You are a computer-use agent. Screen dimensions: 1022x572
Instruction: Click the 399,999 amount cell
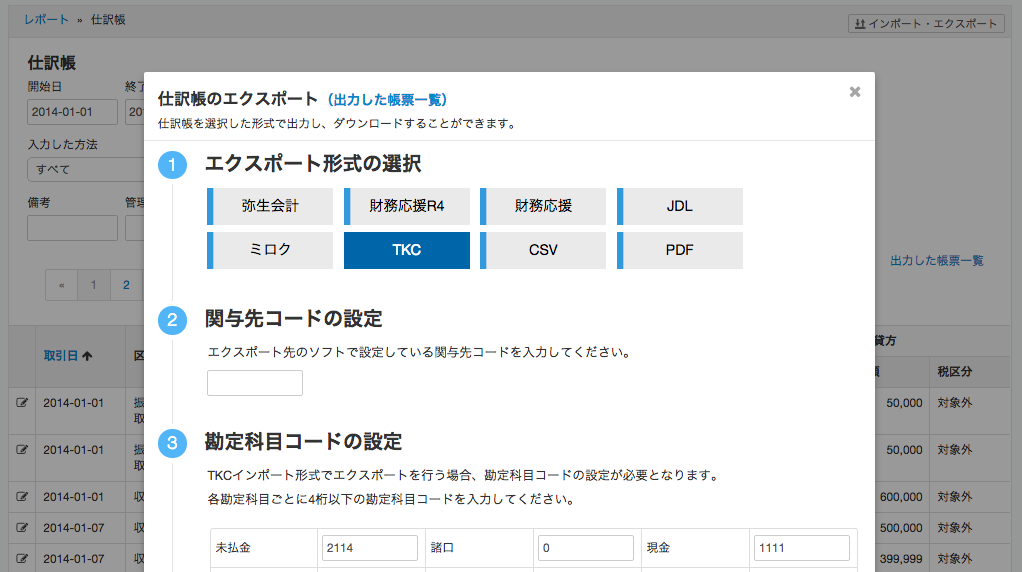coord(901,559)
